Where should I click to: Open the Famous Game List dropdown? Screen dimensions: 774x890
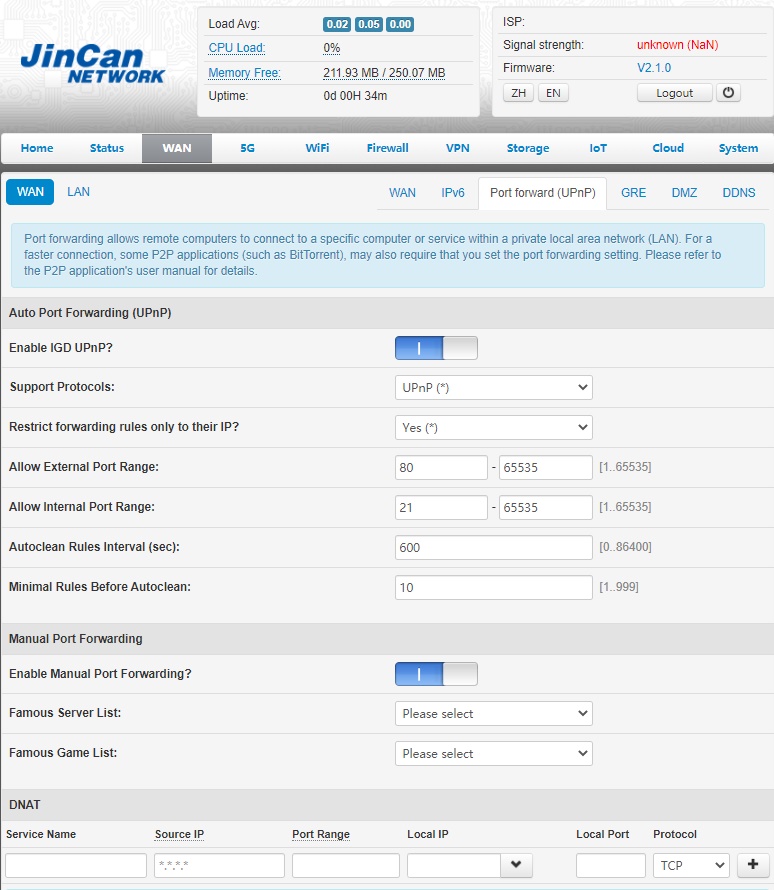(x=493, y=754)
